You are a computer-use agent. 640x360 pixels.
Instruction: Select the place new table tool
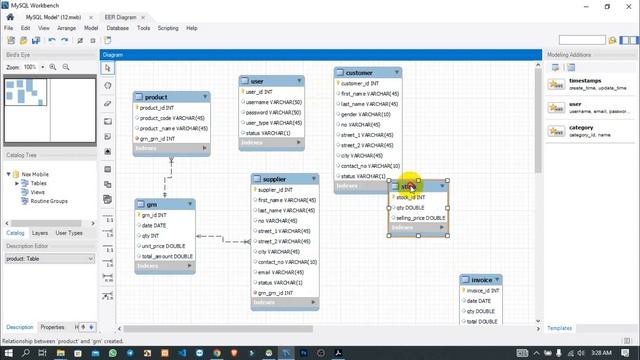click(108, 169)
